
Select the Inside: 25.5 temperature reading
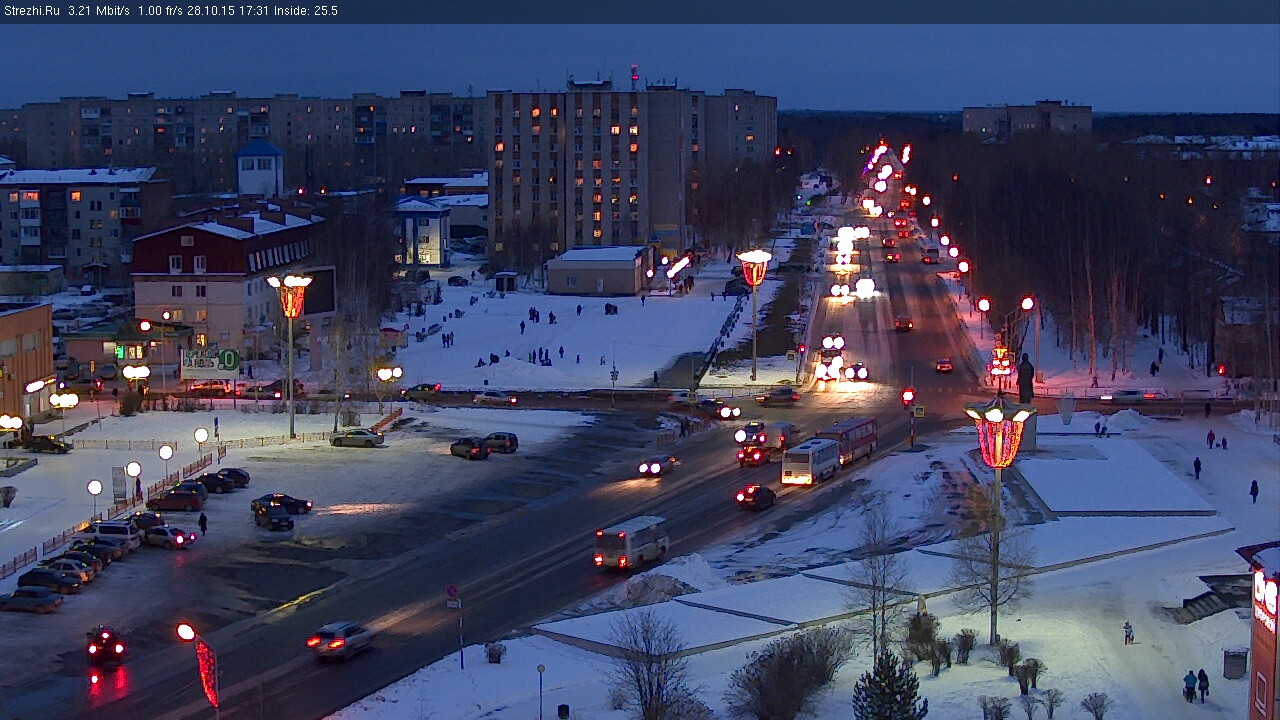point(305,11)
